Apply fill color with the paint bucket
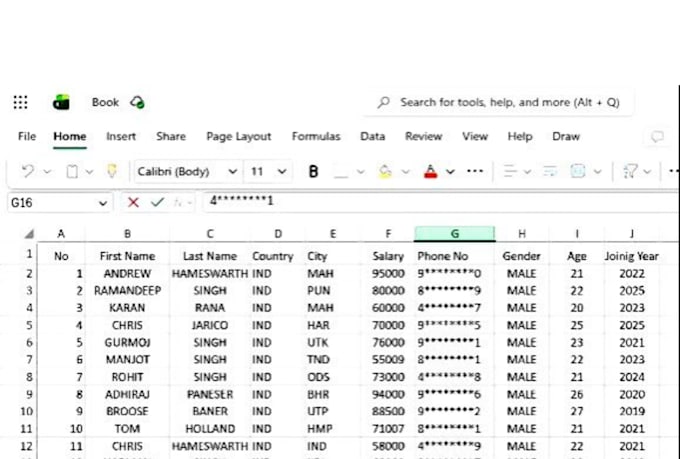 point(385,171)
